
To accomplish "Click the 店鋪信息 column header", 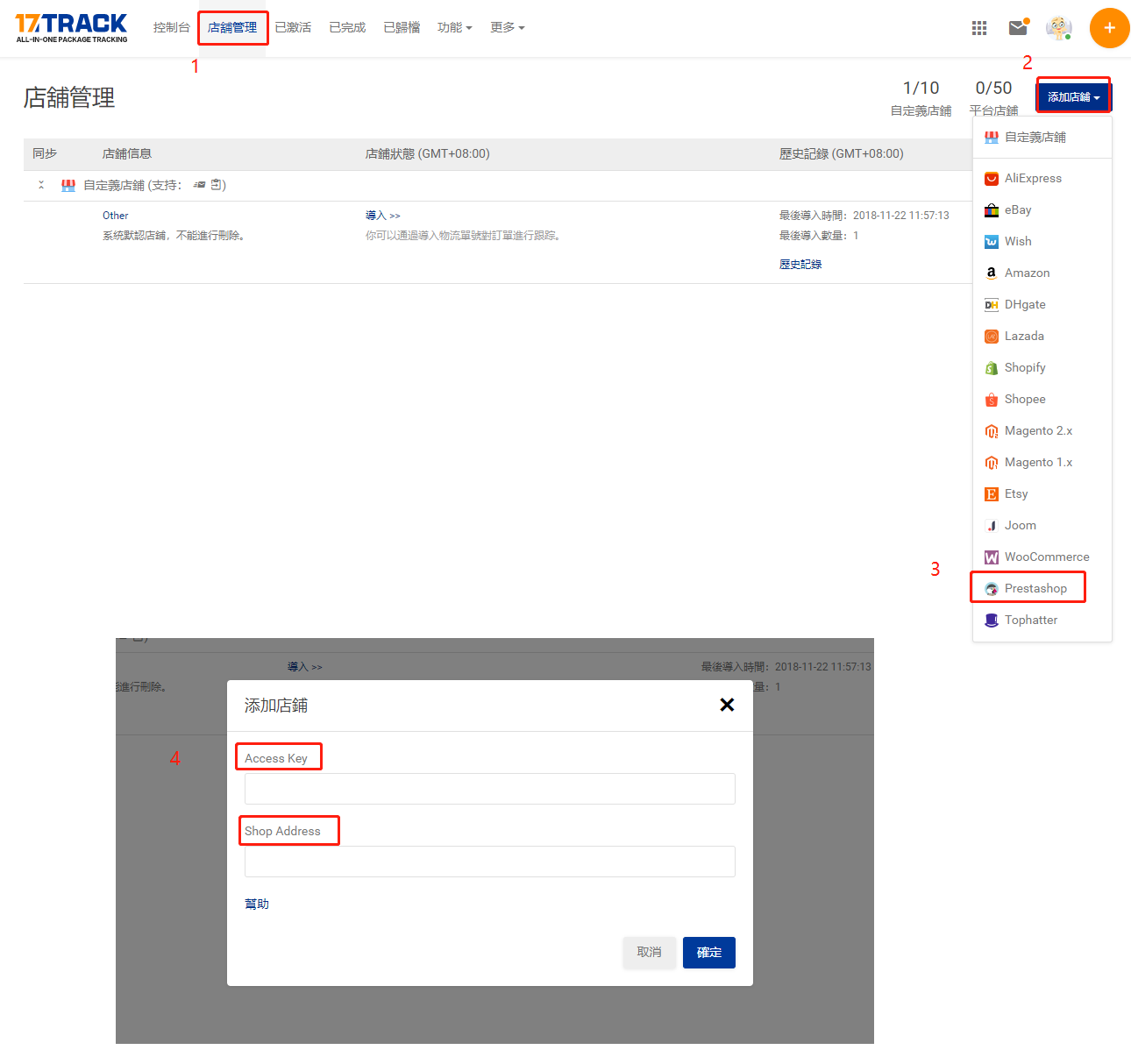I will pos(127,154).
